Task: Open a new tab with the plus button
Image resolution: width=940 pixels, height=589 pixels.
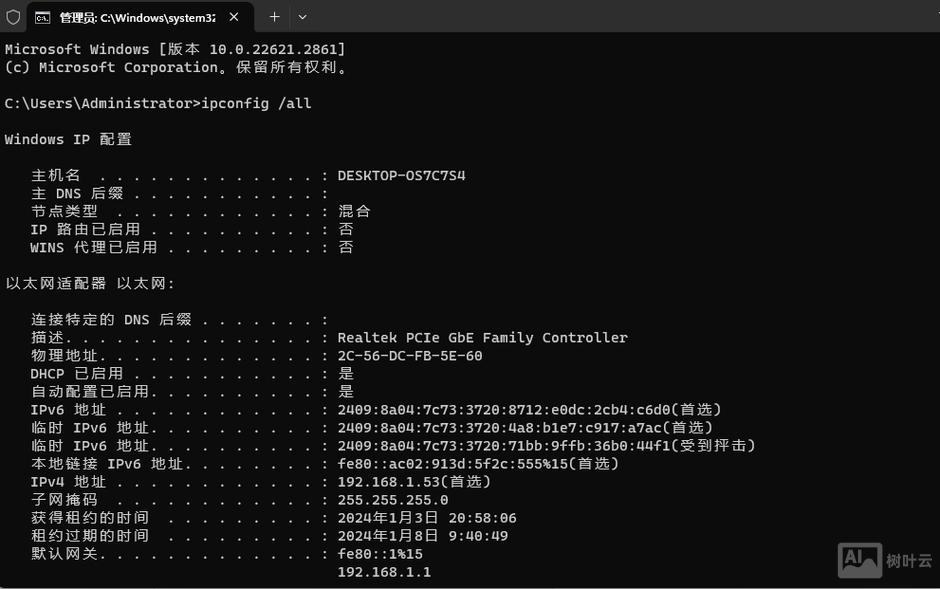Action: click(274, 17)
